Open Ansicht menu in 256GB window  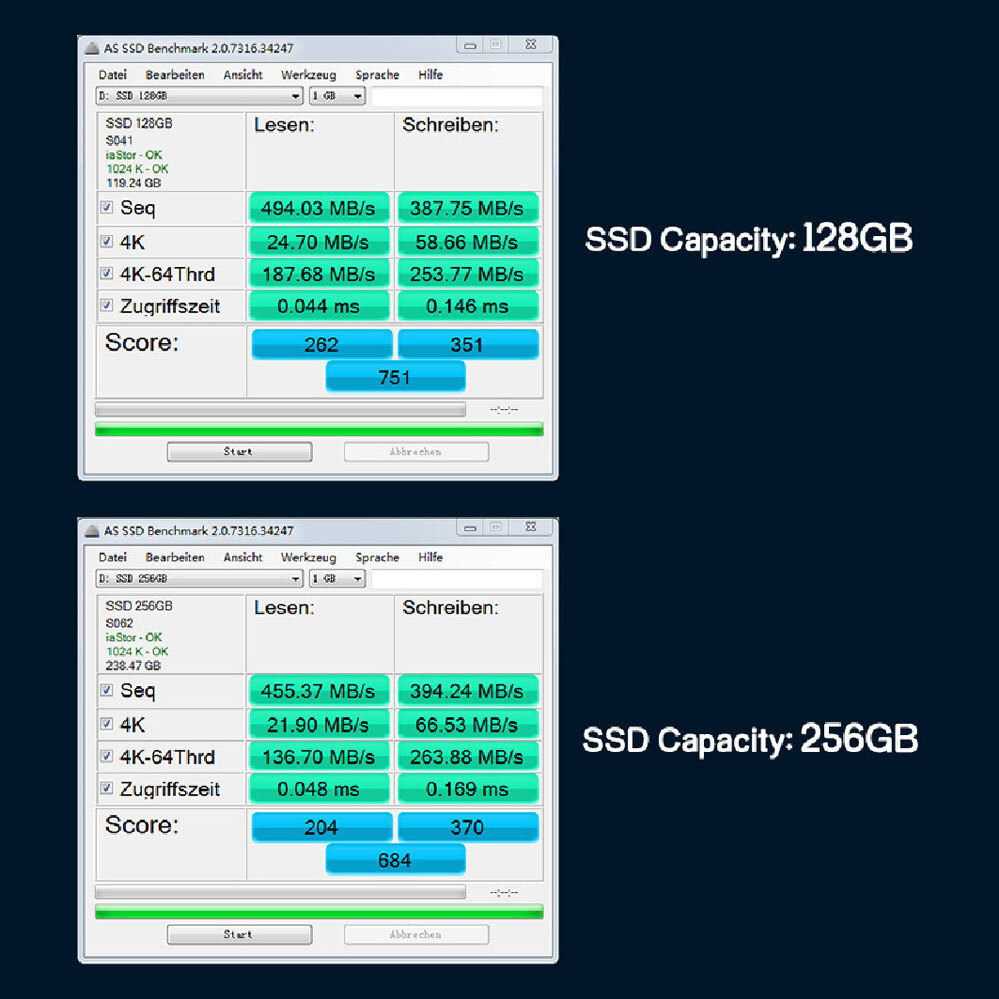(x=243, y=557)
